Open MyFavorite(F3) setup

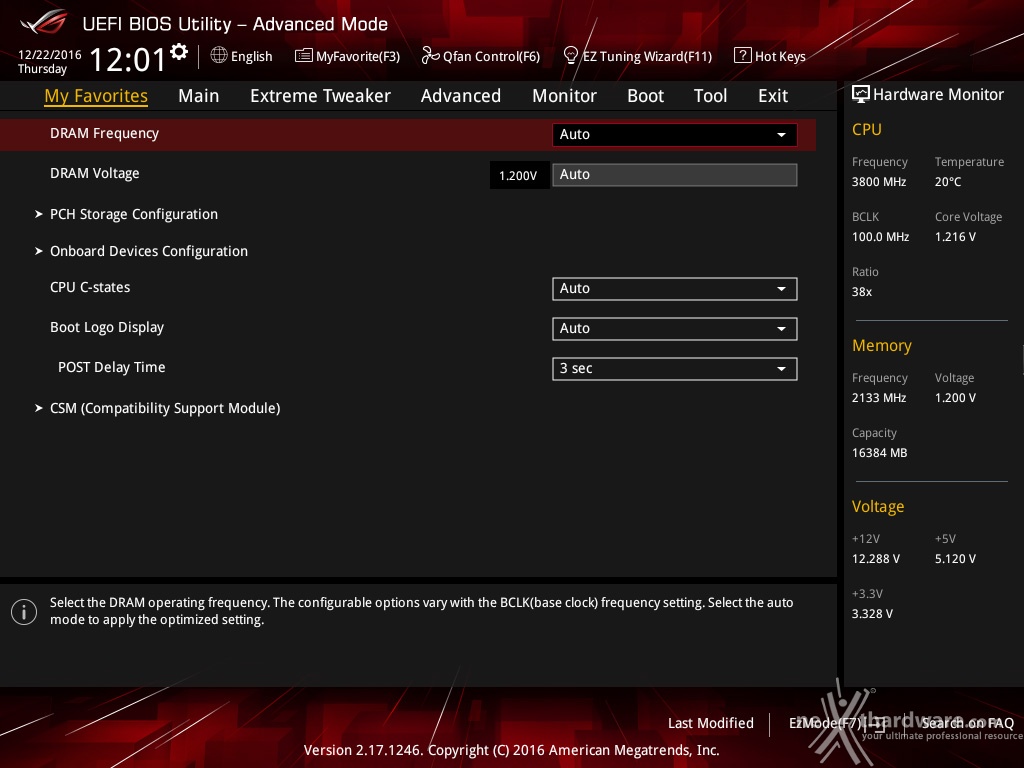(347, 56)
